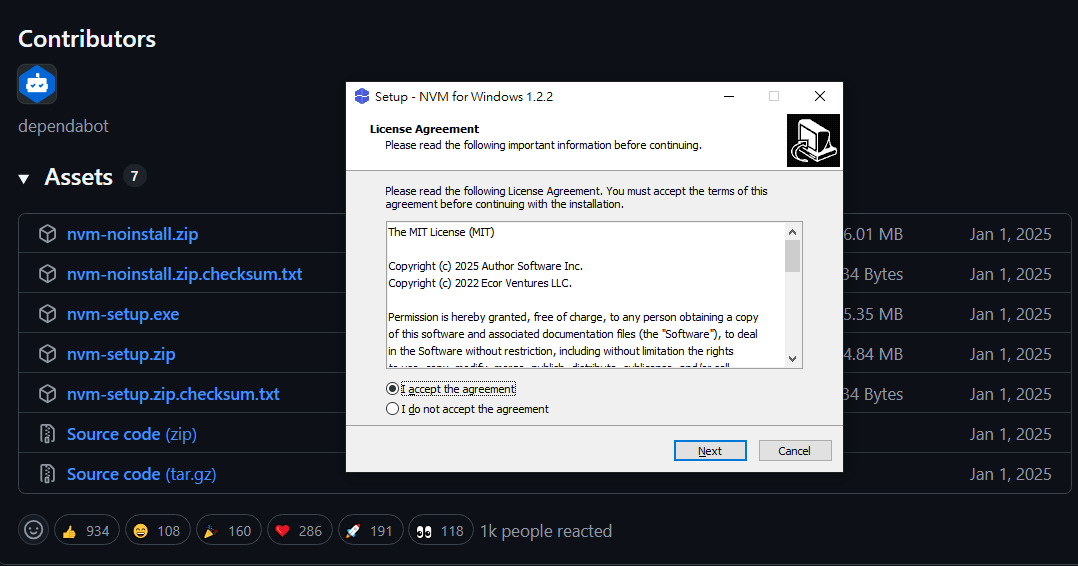Click the license scrollbar thumb
1078x566 pixels.
[793, 256]
